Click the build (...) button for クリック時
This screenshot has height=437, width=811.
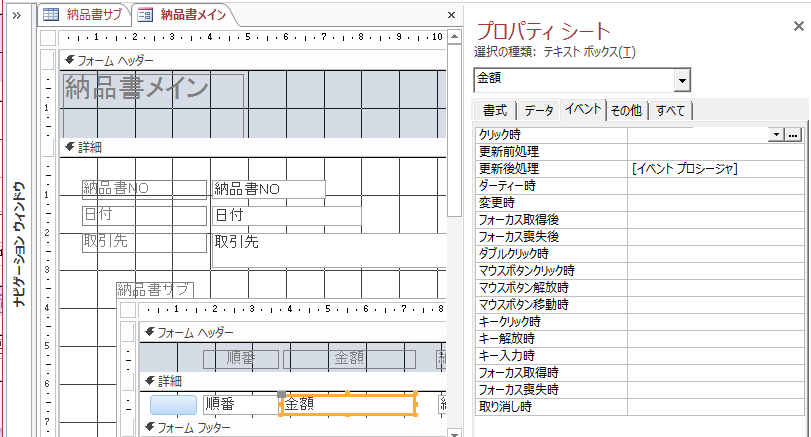[x=793, y=133]
